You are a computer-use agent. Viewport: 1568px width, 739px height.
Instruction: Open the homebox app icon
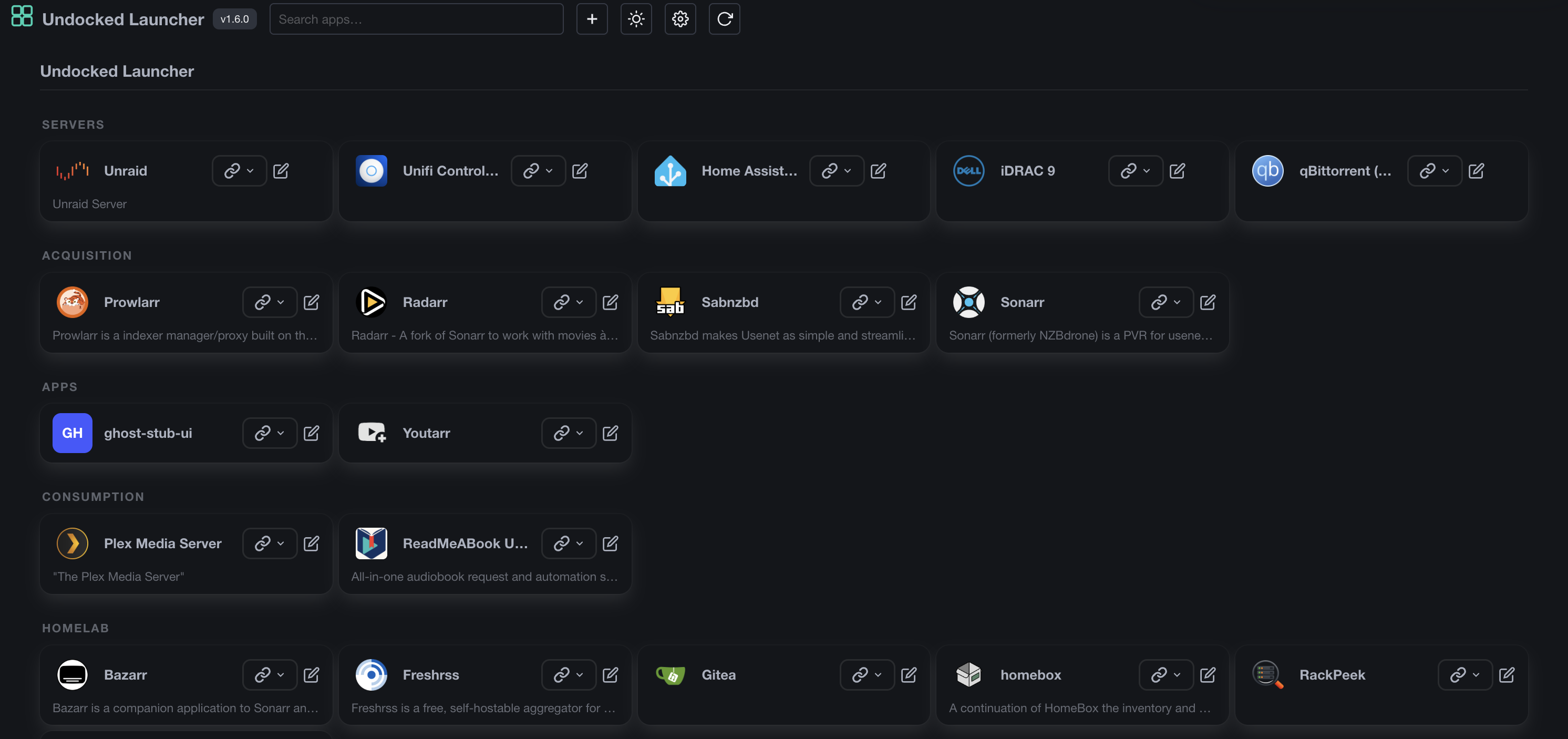click(968, 674)
